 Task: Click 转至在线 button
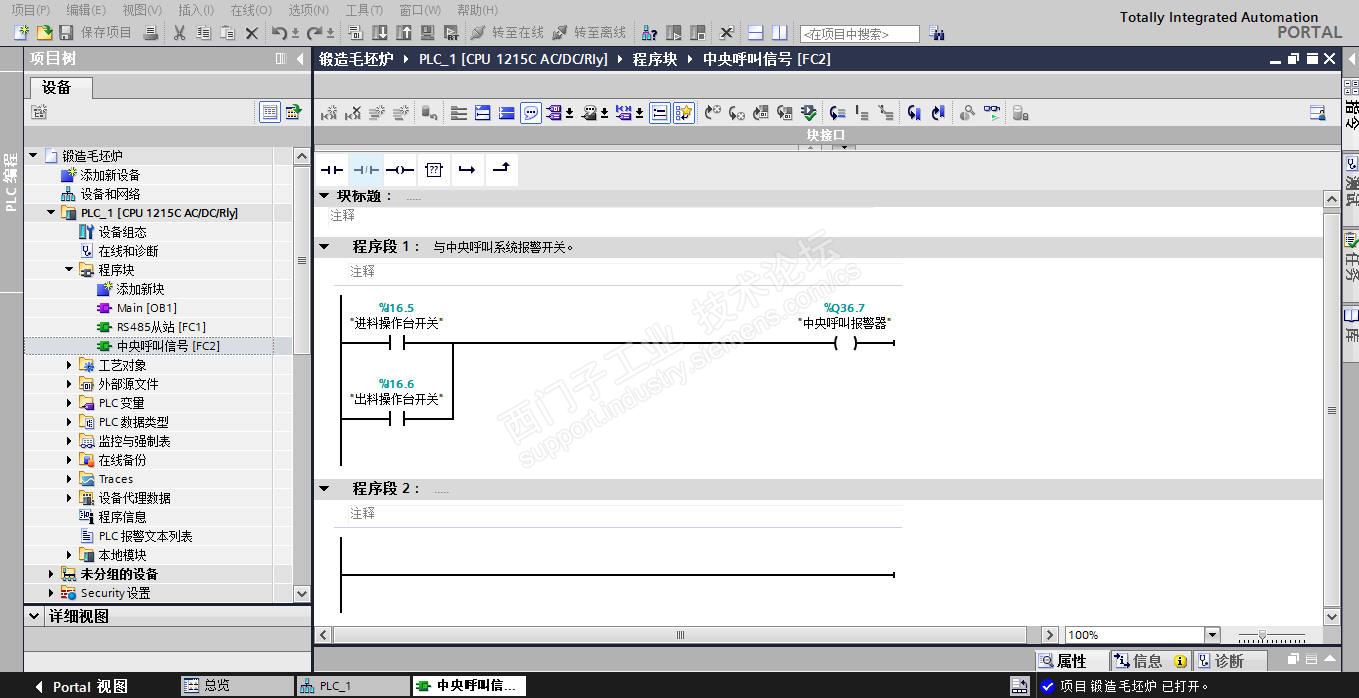pyautogui.click(x=507, y=33)
